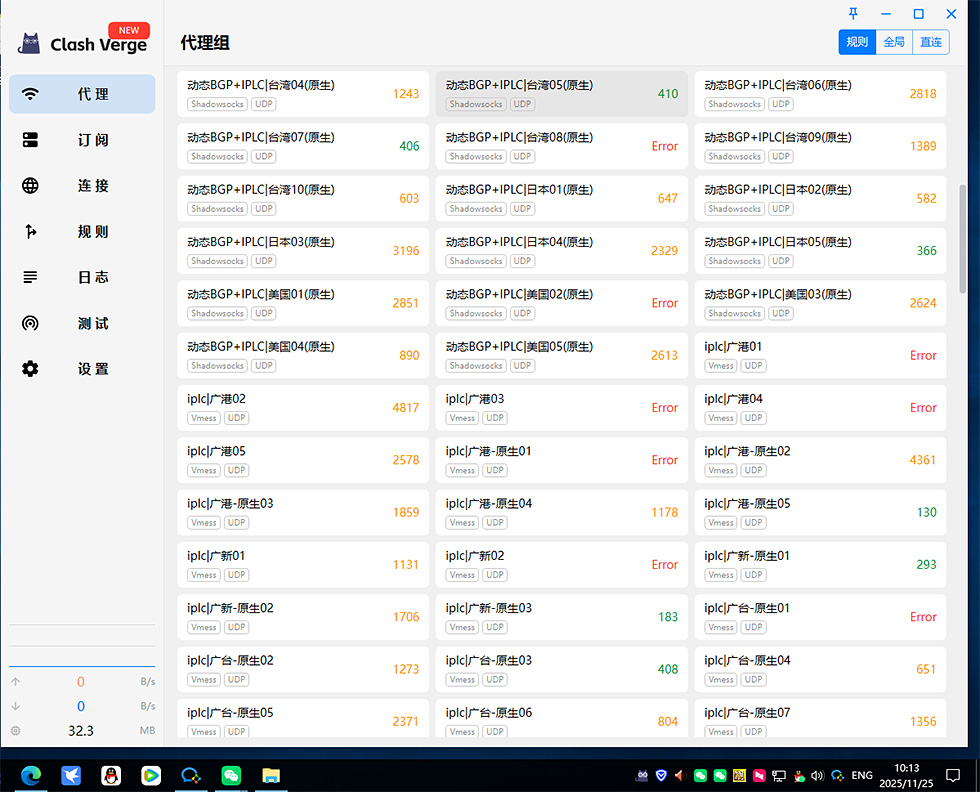Switch to 直连 direct mode
This screenshot has height=792, width=980.
pyautogui.click(x=931, y=42)
